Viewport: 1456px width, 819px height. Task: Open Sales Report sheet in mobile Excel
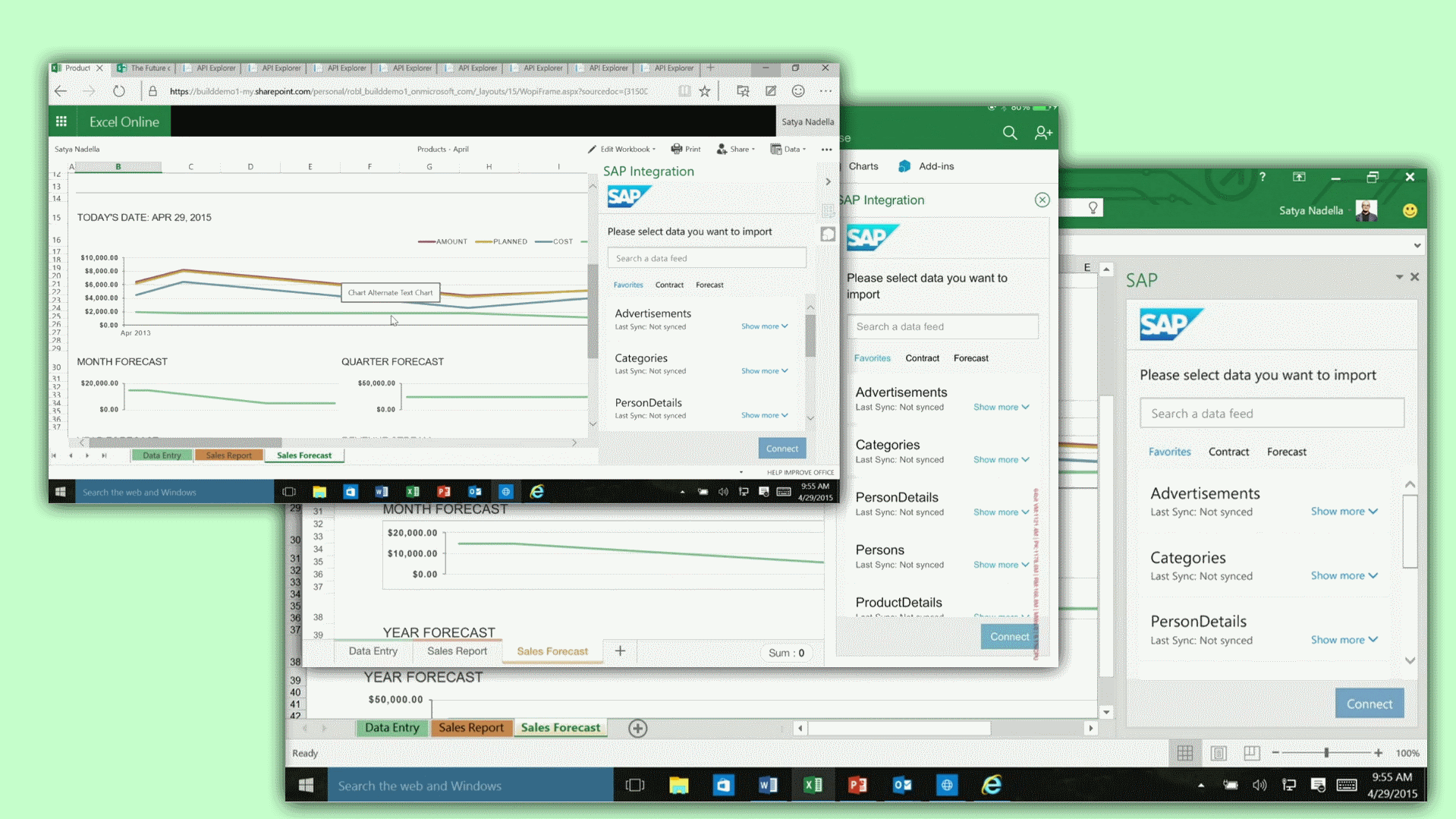(x=457, y=651)
